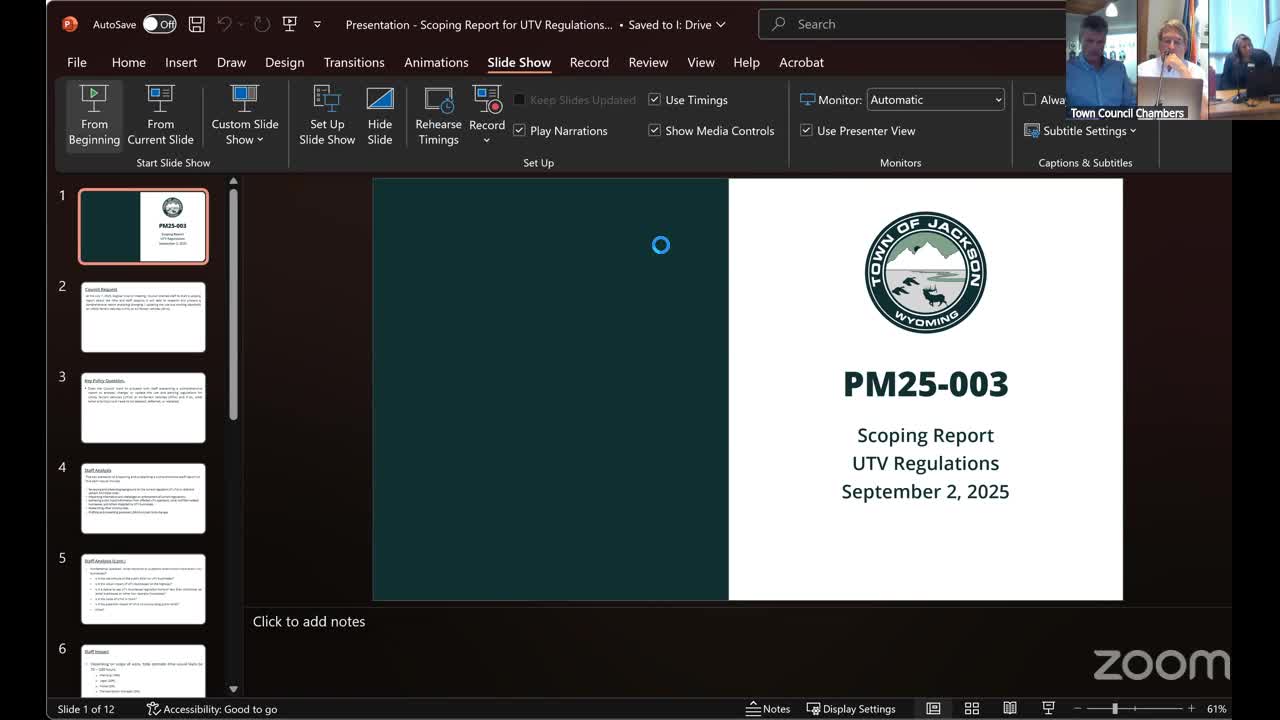
Task: Switch to the Insert tab
Action: [181, 62]
